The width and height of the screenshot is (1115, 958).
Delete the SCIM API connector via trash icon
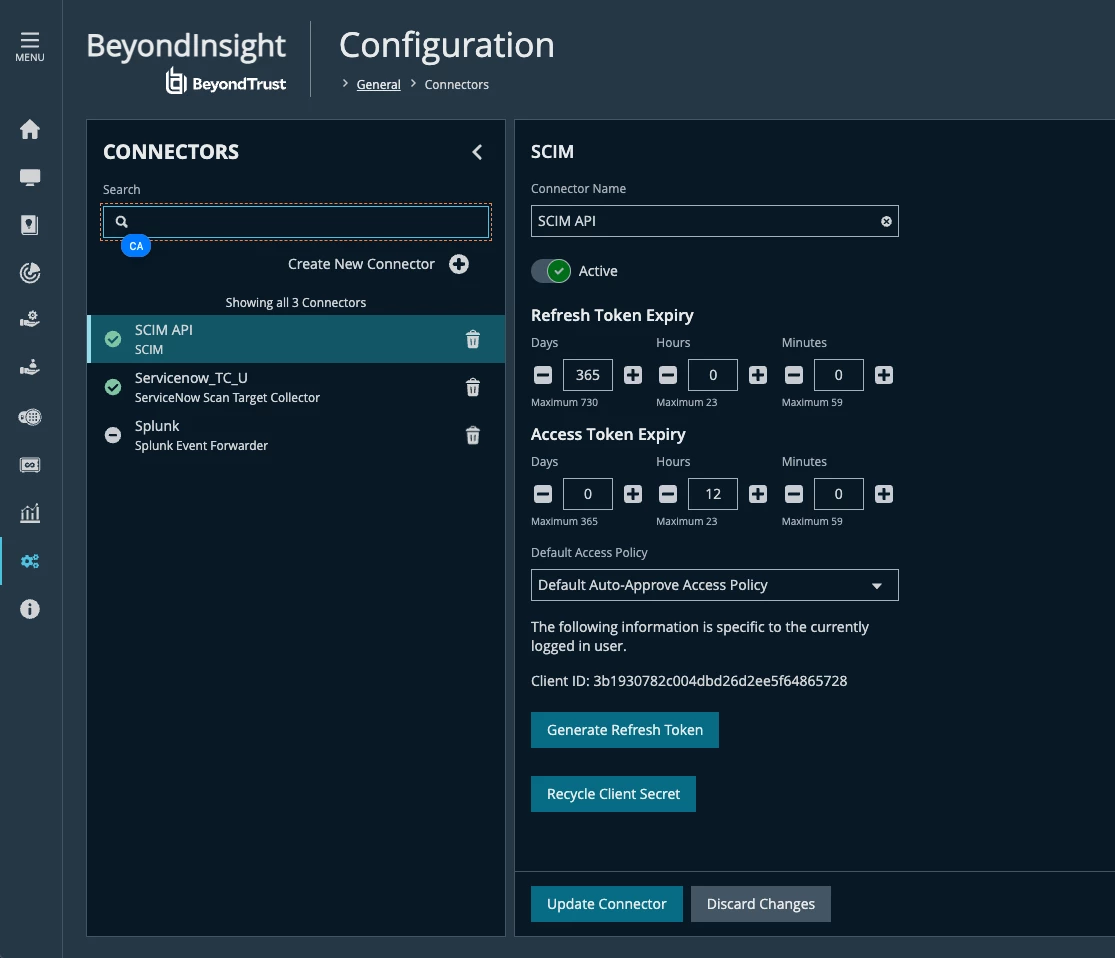point(472,339)
